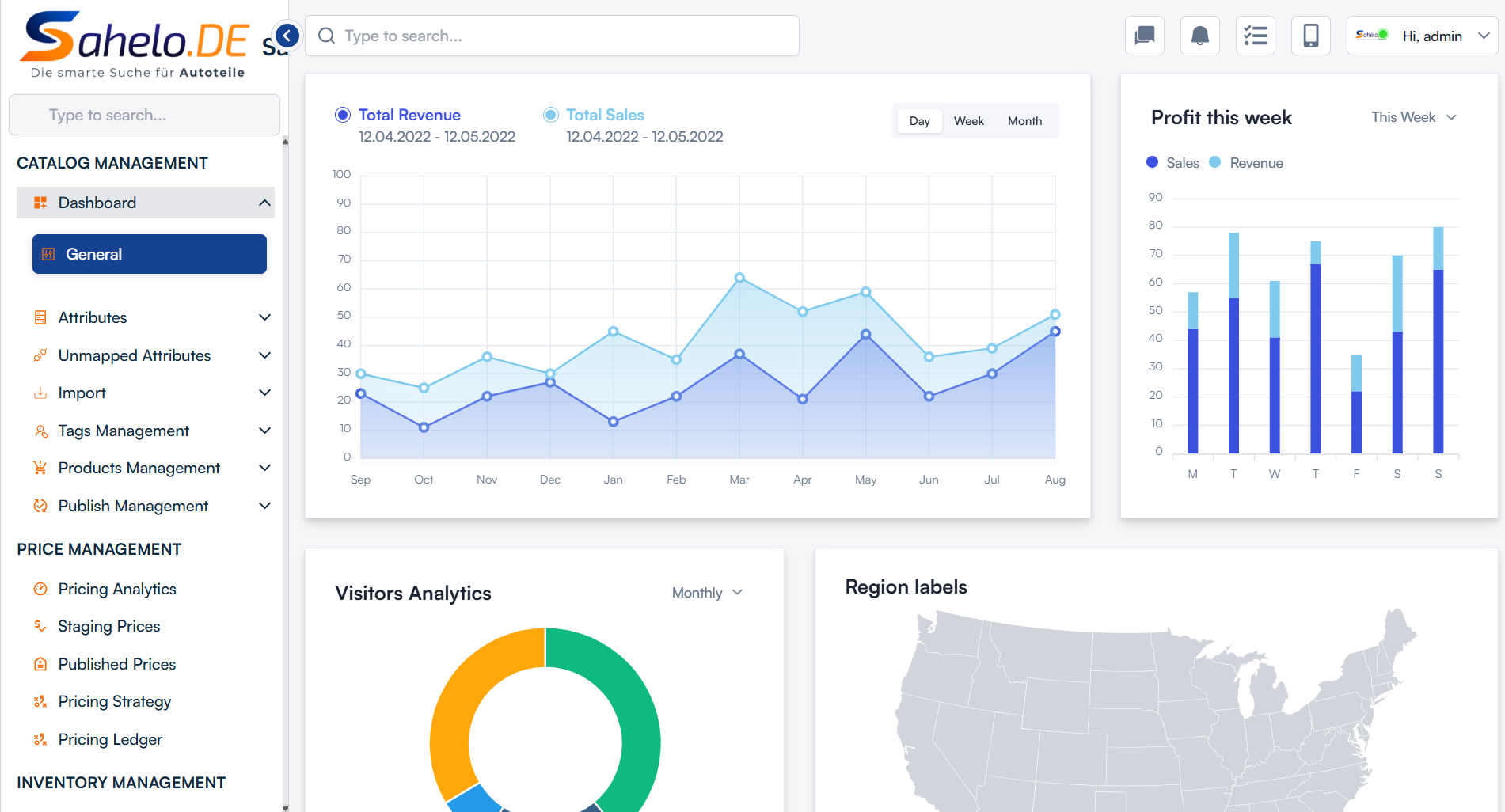Open the General dashboard item
The height and width of the screenshot is (812, 1505).
pos(150,254)
